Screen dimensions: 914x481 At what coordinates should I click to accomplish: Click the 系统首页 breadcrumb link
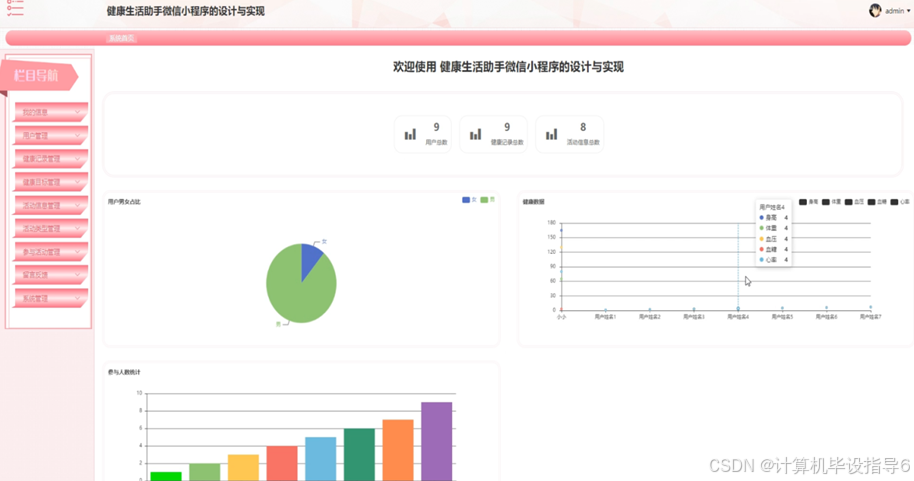pos(121,38)
